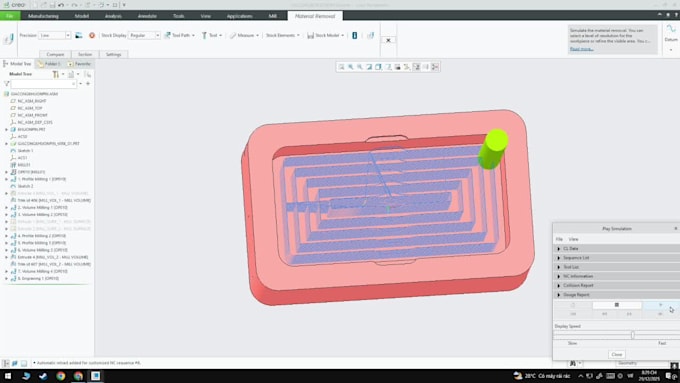Stop the simulation playback
The height and width of the screenshot is (383, 680).
click(x=617, y=305)
